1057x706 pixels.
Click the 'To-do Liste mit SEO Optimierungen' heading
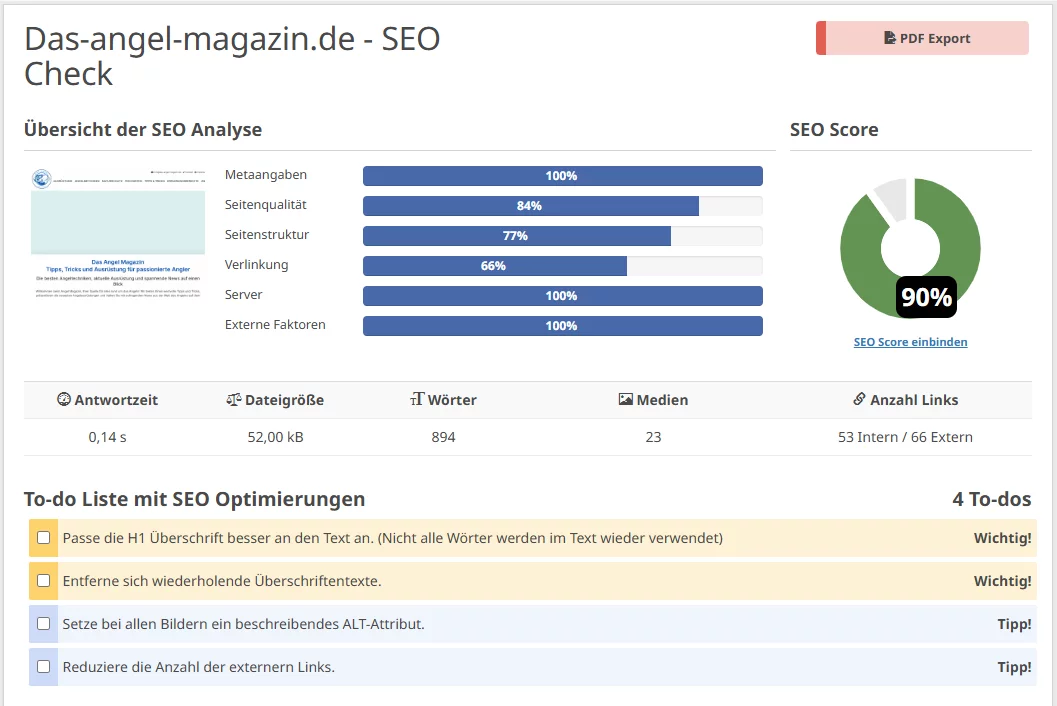194,499
